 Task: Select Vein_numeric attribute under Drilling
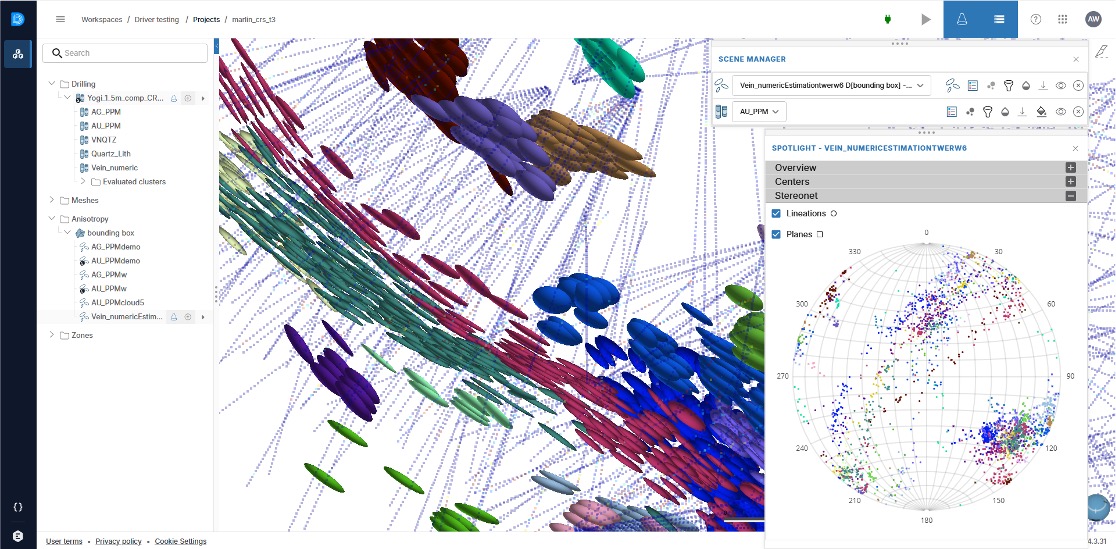coord(114,167)
